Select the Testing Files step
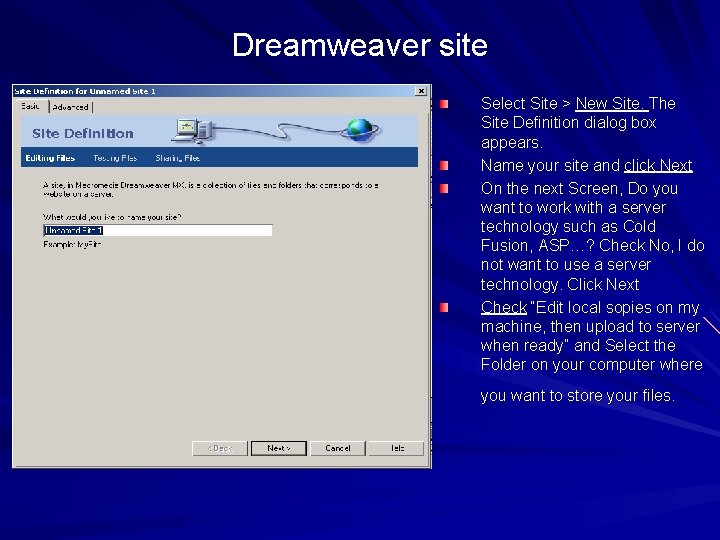 coord(115,158)
